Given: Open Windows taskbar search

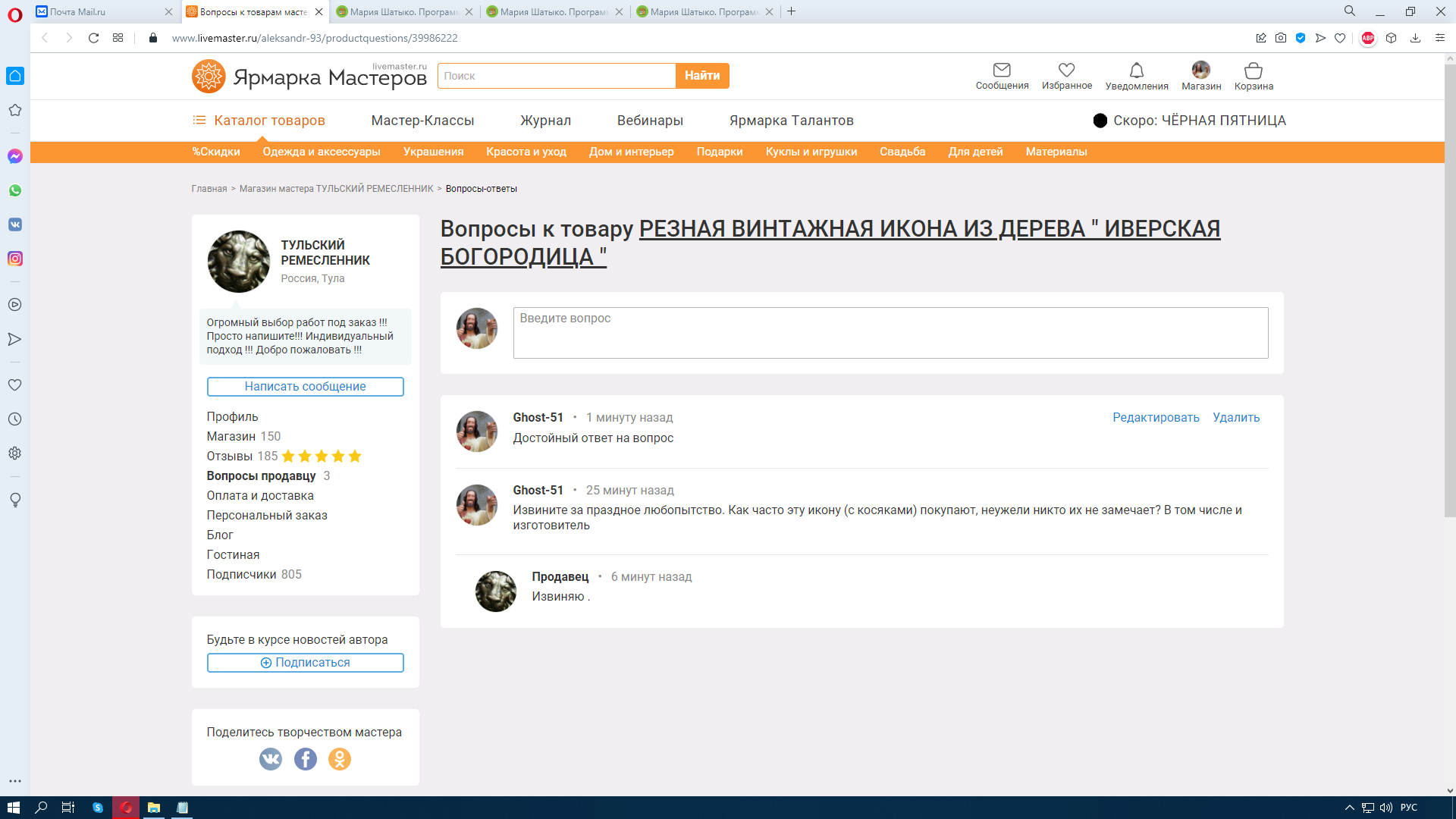Looking at the screenshot, I should tap(42, 808).
